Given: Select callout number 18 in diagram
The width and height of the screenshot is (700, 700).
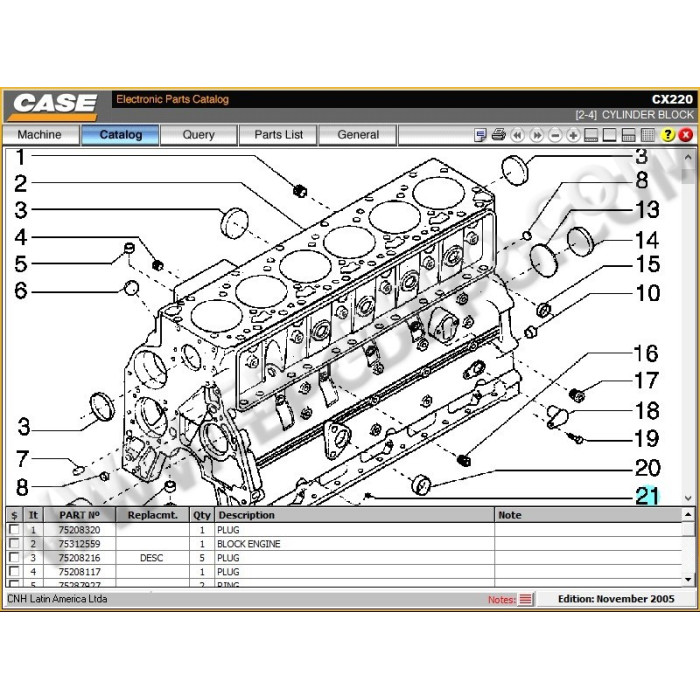Looking at the screenshot, I should (647, 411).
